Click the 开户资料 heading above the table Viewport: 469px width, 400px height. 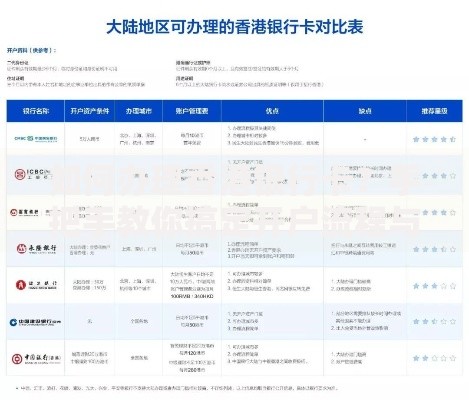click(x=32, y=50)
